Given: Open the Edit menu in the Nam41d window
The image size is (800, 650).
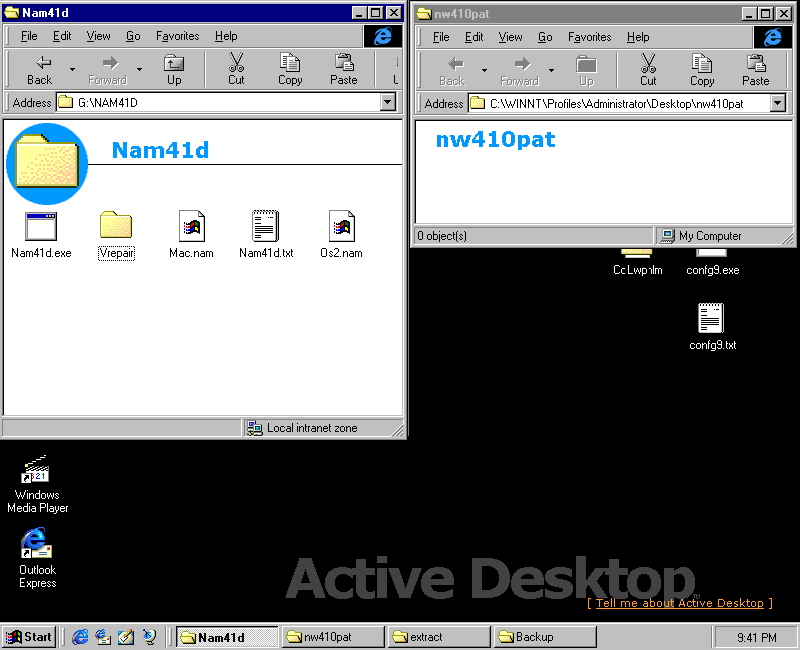Looking at the screenshot, I should [62, 36].
